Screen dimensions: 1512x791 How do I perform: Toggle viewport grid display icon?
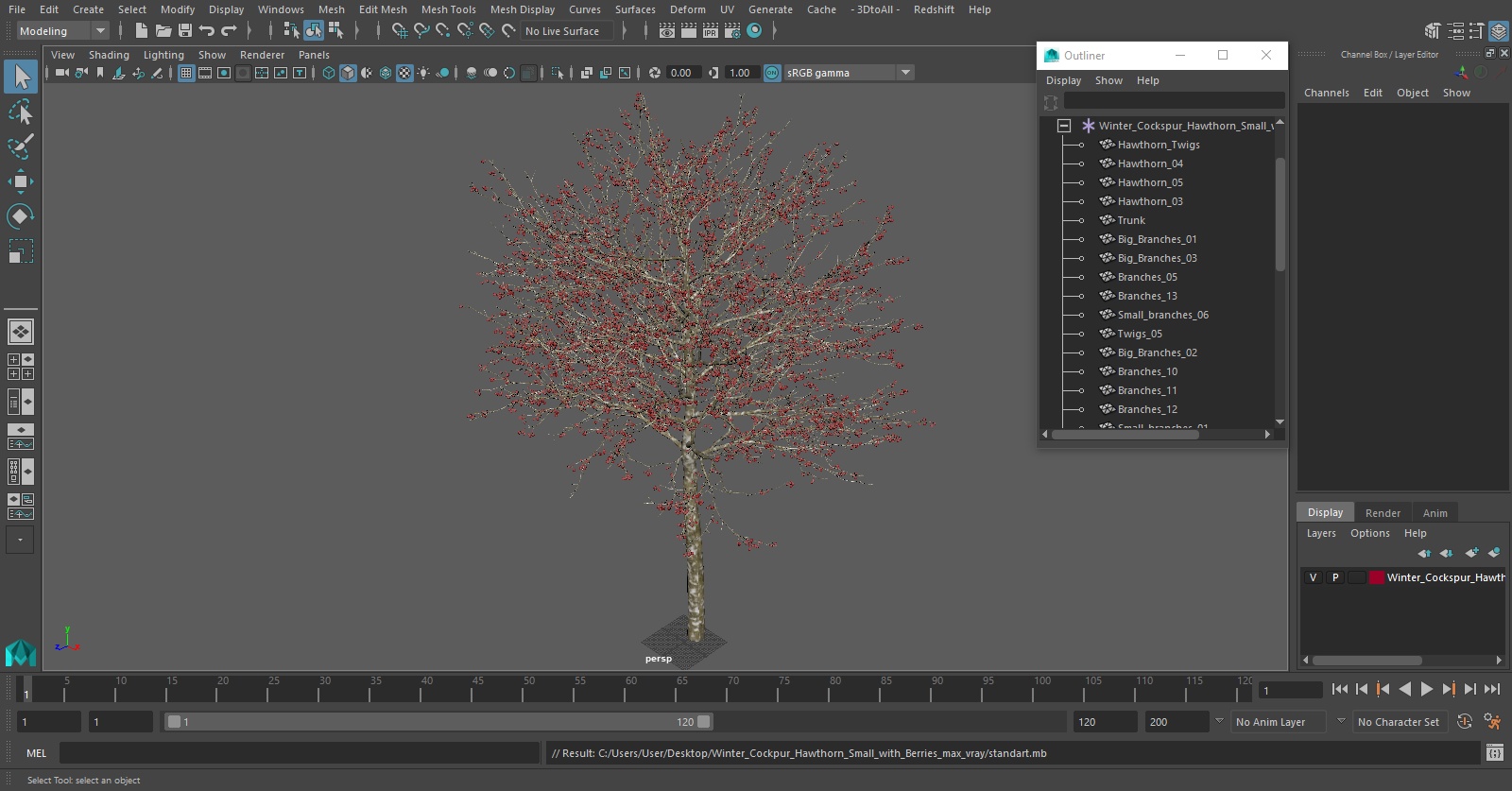pos(186,73)
